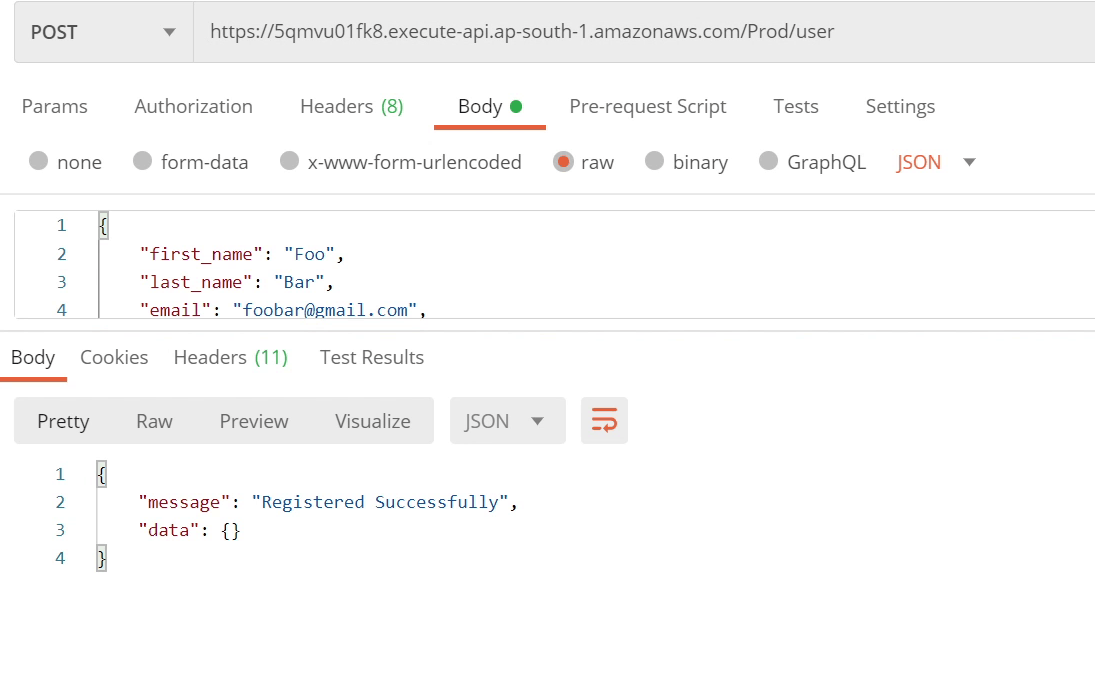1095x684 pixels.
Task: Select the raw body radio button
Action: click(564, 162)
